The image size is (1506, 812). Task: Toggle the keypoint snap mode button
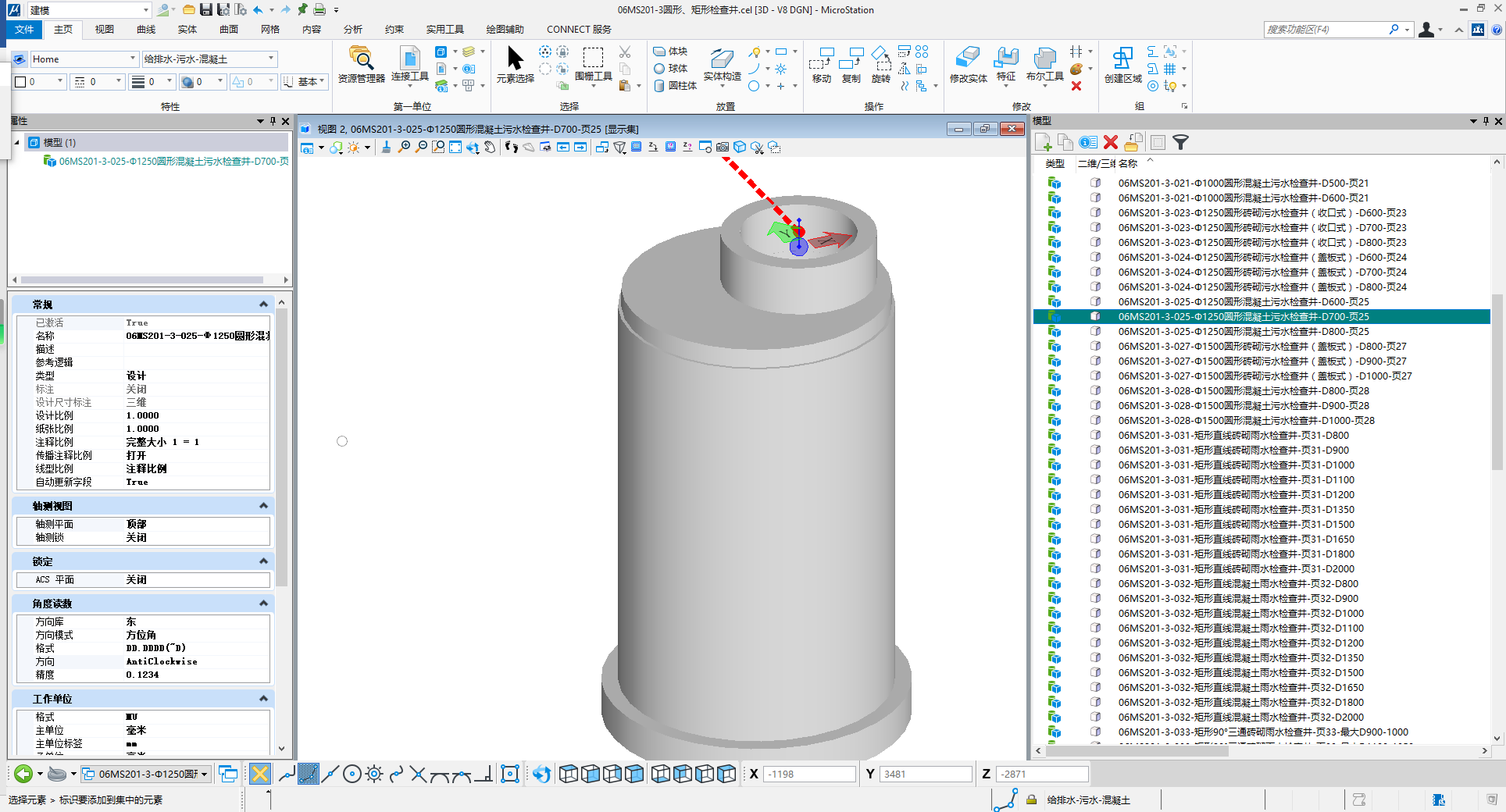tap(309, 774)
